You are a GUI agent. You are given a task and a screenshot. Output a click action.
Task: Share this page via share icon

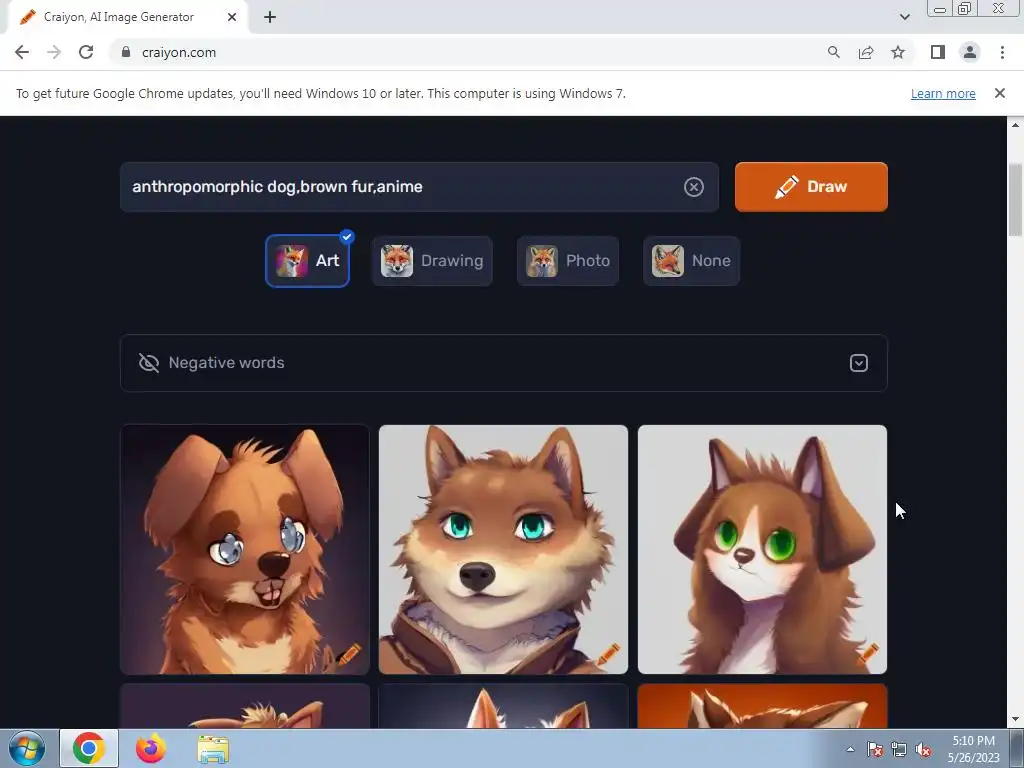tap(866, 52)
